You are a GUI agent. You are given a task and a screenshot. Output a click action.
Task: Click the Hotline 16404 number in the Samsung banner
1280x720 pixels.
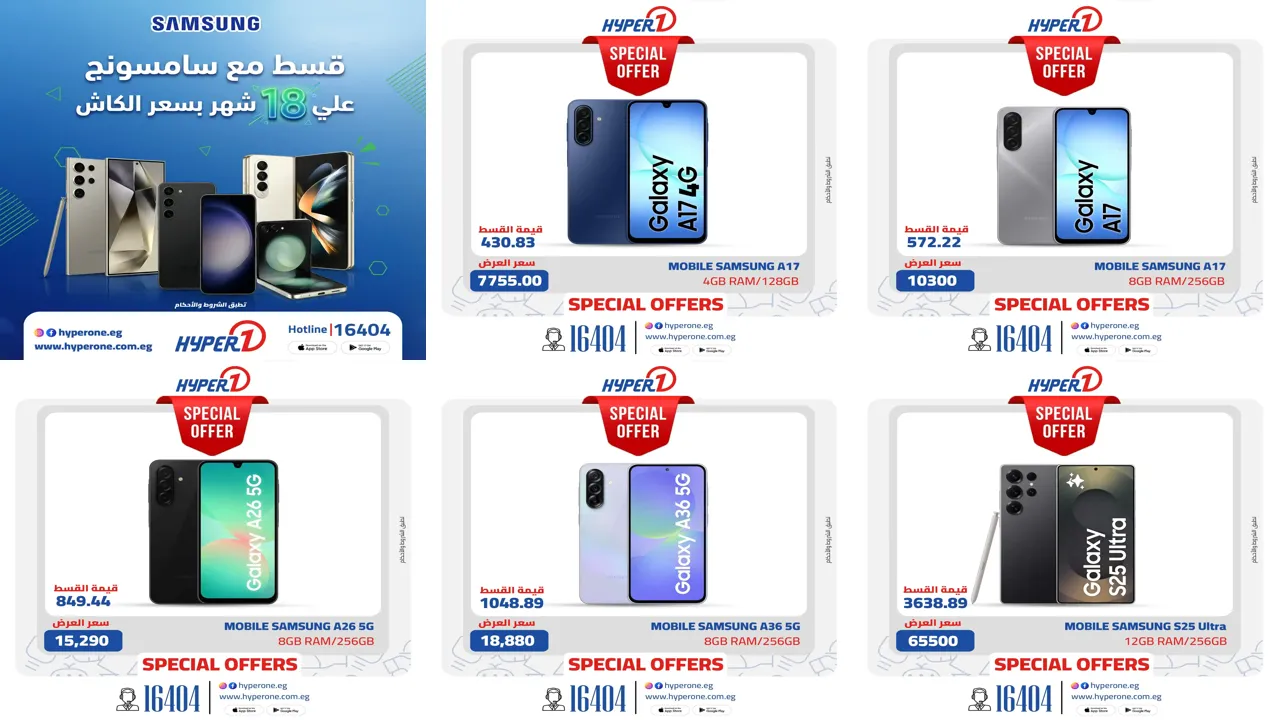pyautogui.click(x=339, y=329)
